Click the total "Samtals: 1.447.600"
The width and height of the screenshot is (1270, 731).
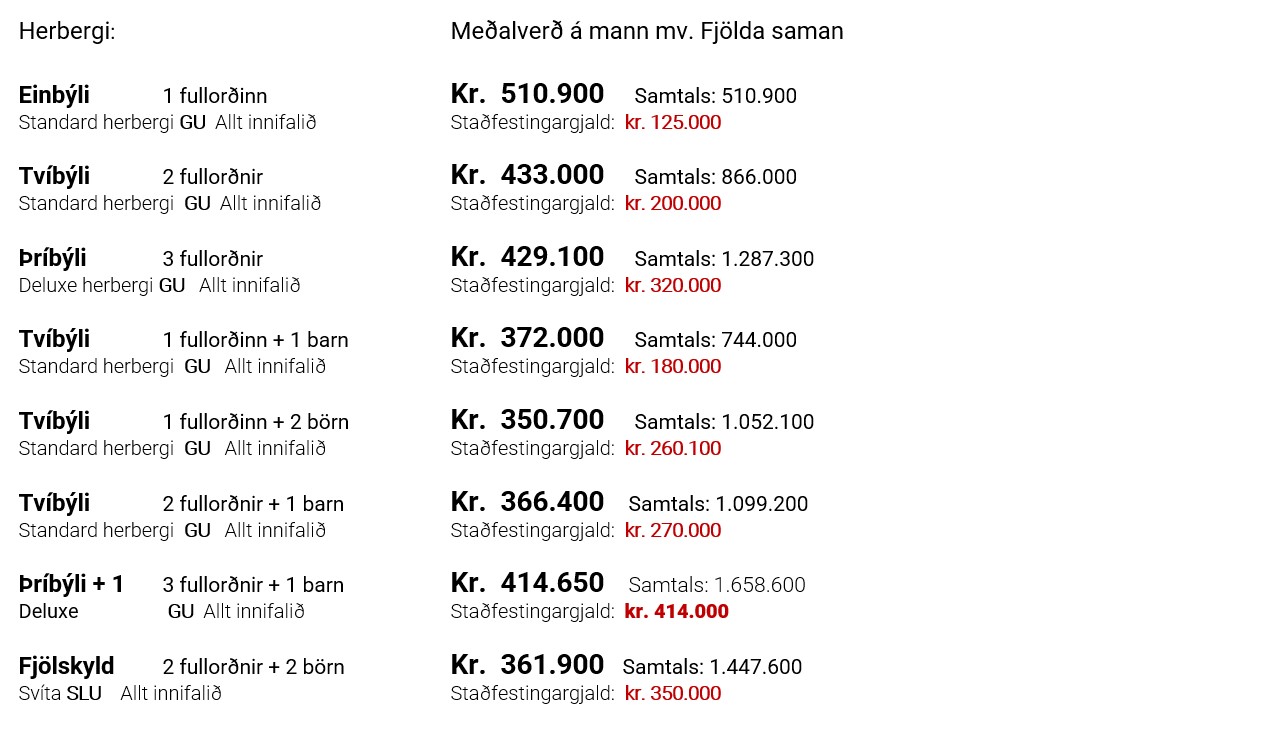pos(712,668)
